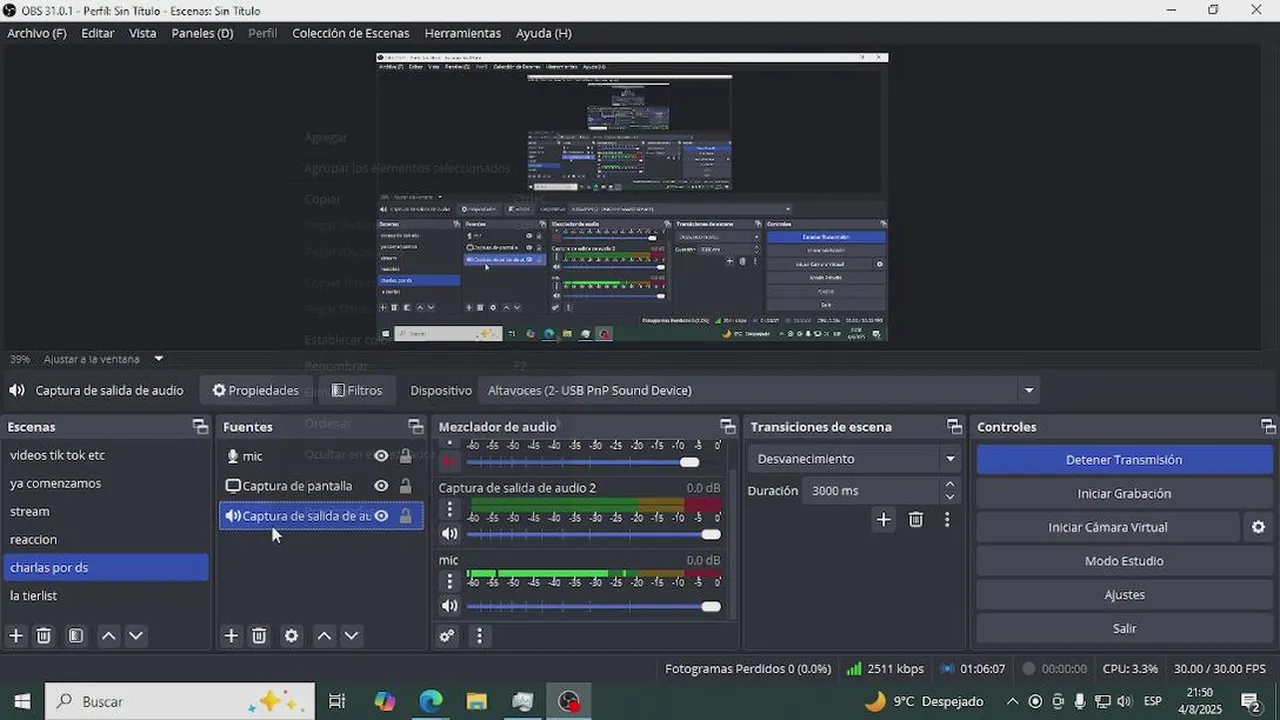Undock the Fuentes panel
The image size is (1280, 720).
[415, 427]
